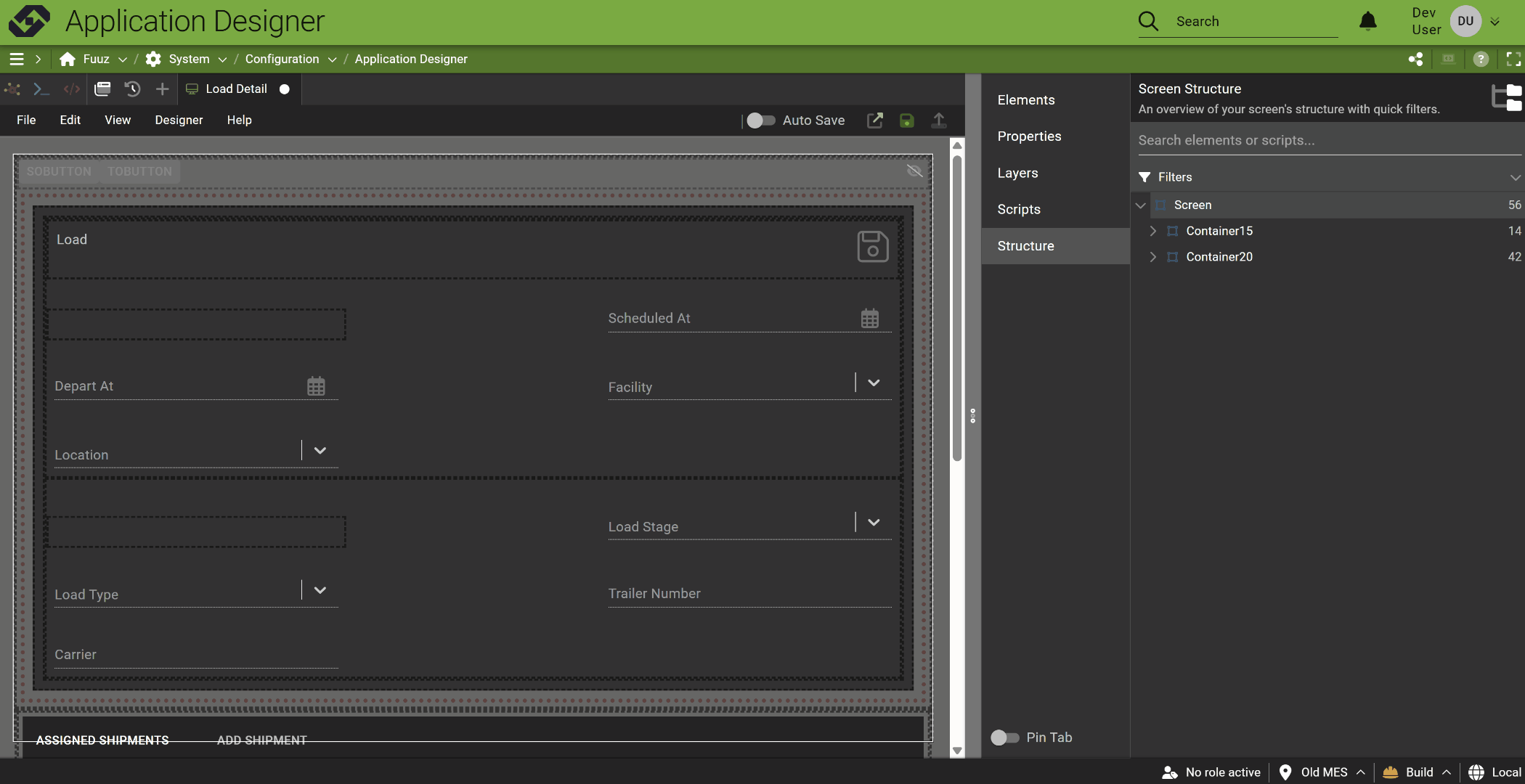The width and height of the screenshot is (1525, 784).
Task: Open the Designer menu
Action: pyautogui.click(x=179, y=120)
